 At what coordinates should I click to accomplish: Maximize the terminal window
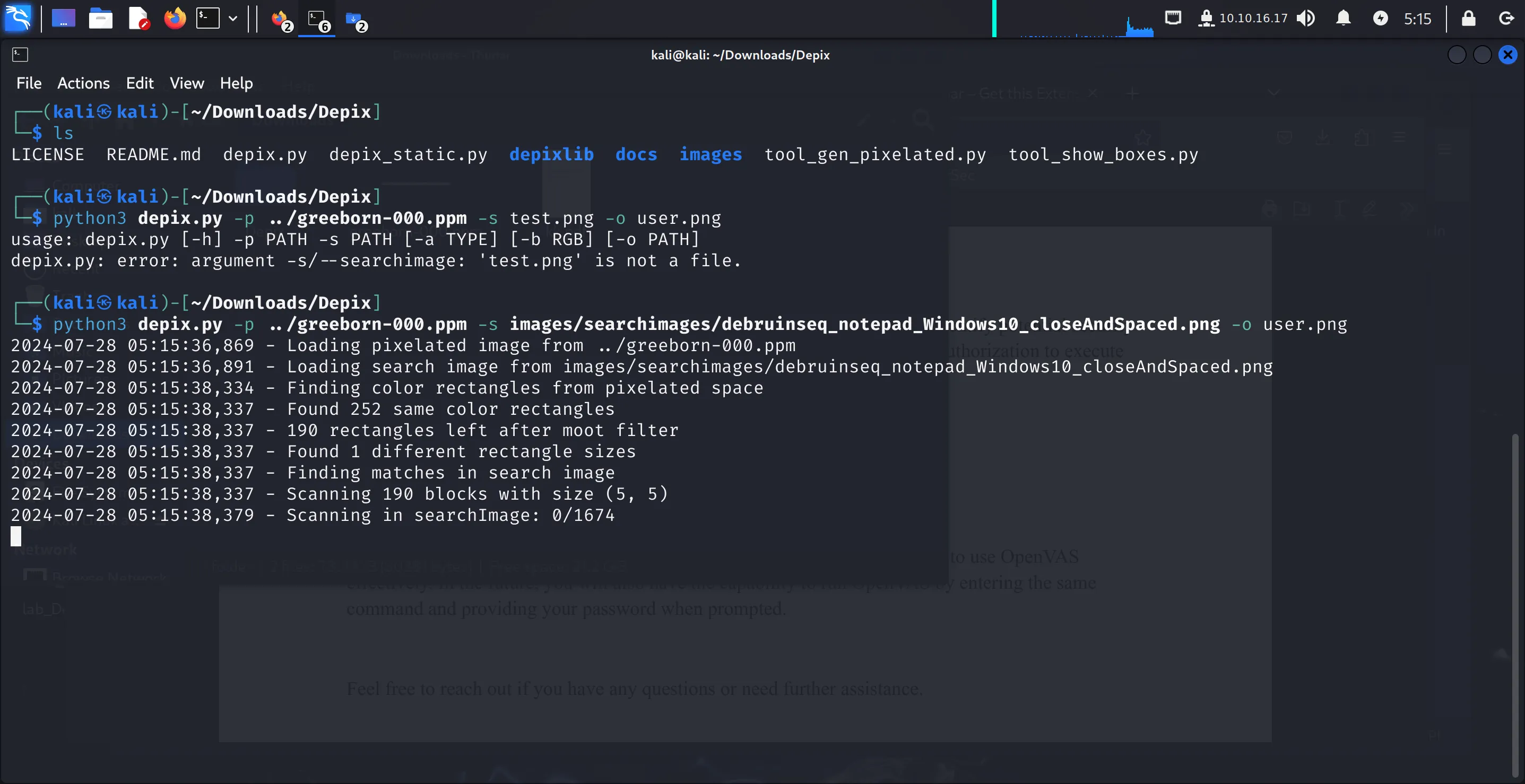[x=1482, y=55]
